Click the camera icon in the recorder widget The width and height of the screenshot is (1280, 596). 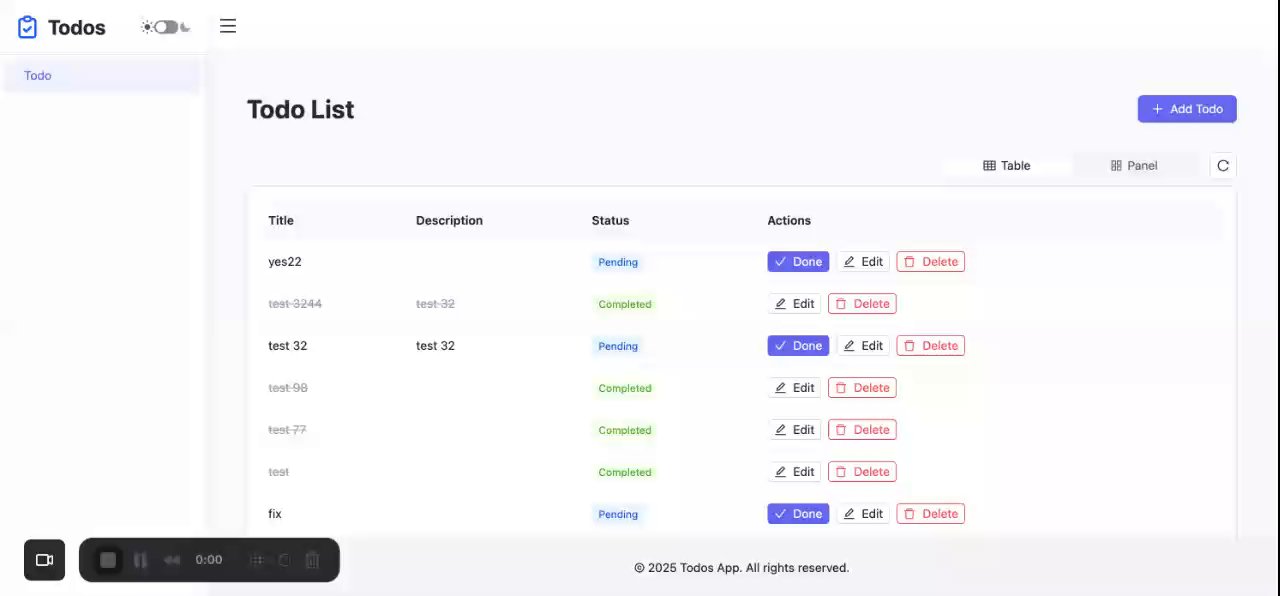[x=45, y=560]
